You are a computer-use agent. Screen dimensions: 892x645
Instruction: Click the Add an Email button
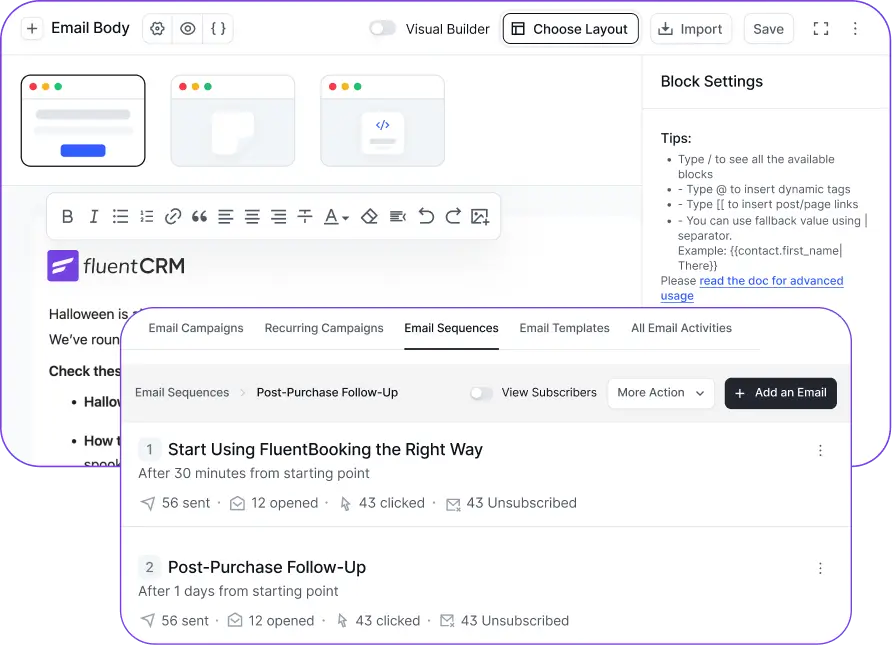(780, 393)
